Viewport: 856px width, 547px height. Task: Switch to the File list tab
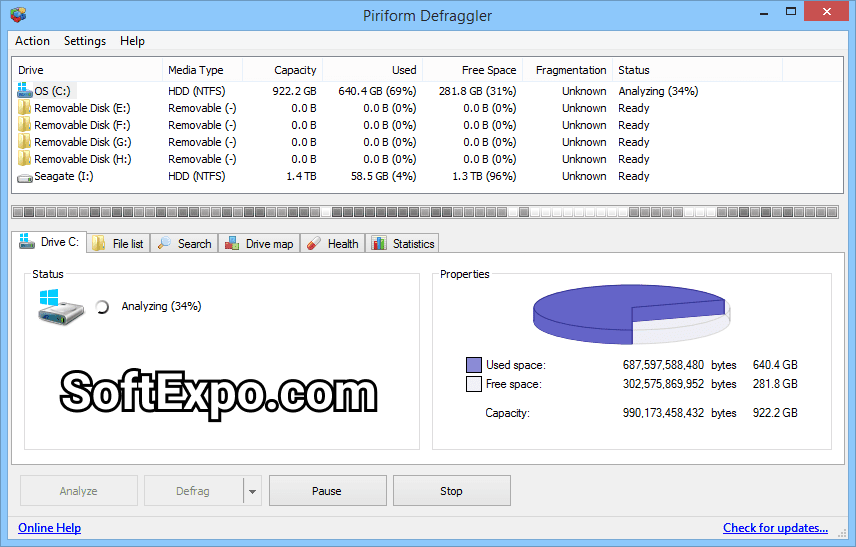(x=118, y=243)
